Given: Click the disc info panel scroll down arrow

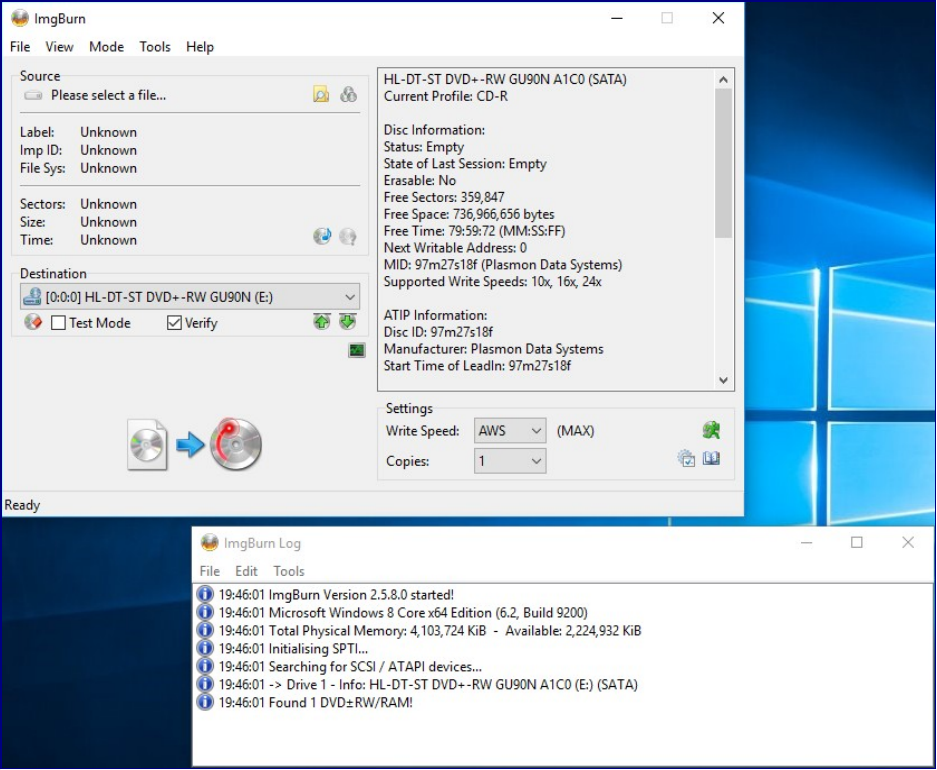Looking at the screenshot, I should 724,380.
